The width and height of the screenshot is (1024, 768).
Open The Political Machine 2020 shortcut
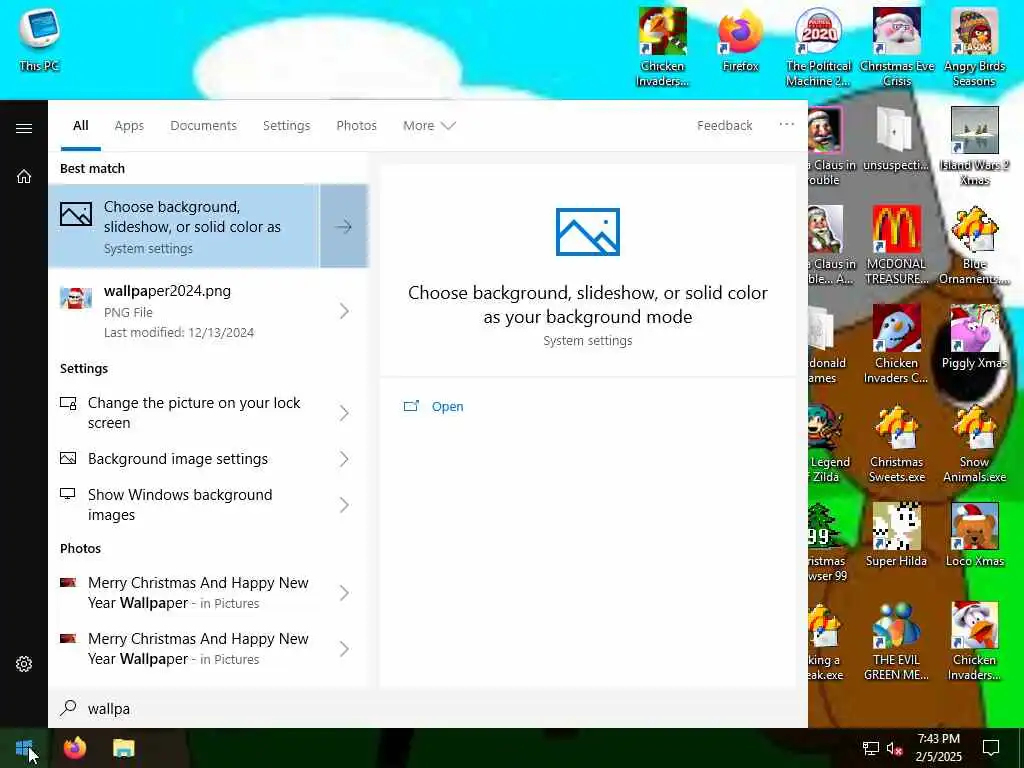(x=818, y=47)
